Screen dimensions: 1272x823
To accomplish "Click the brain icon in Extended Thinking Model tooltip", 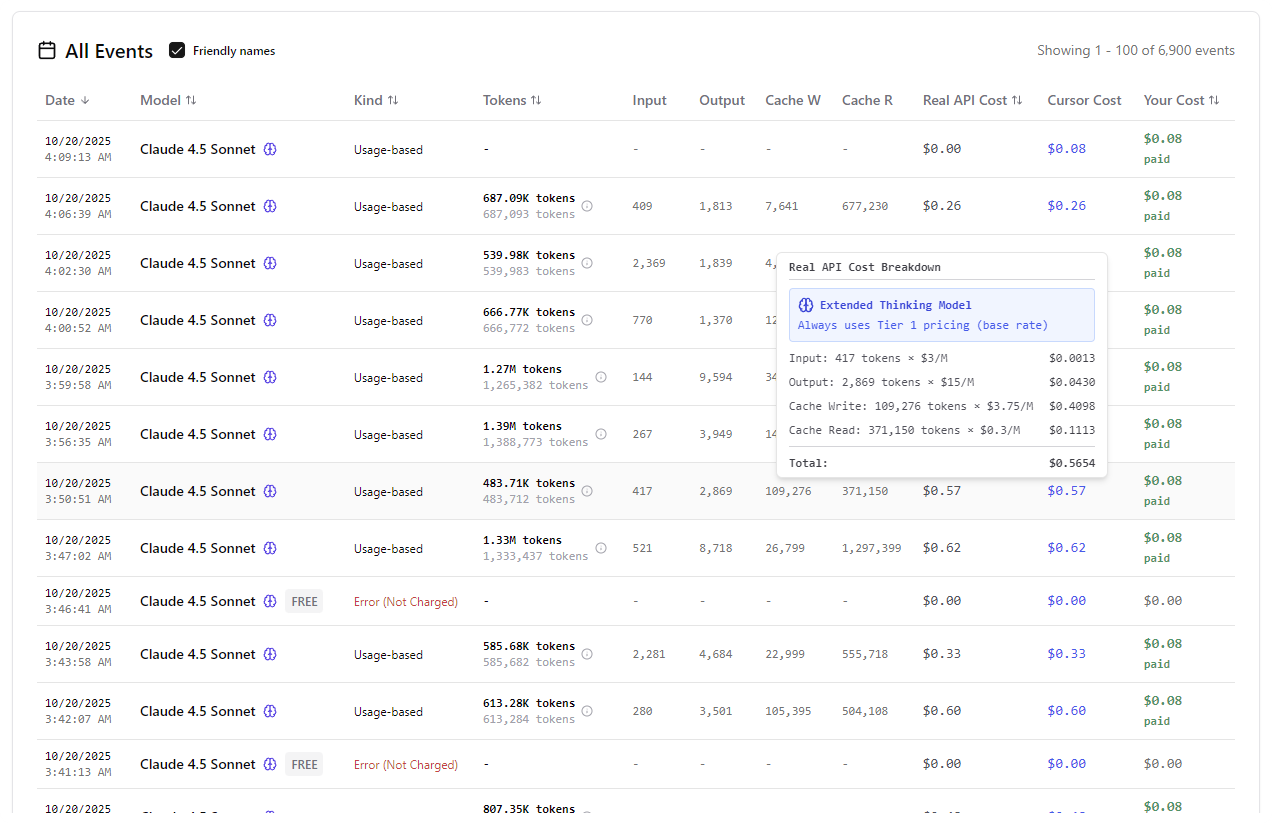I will 806,305.
